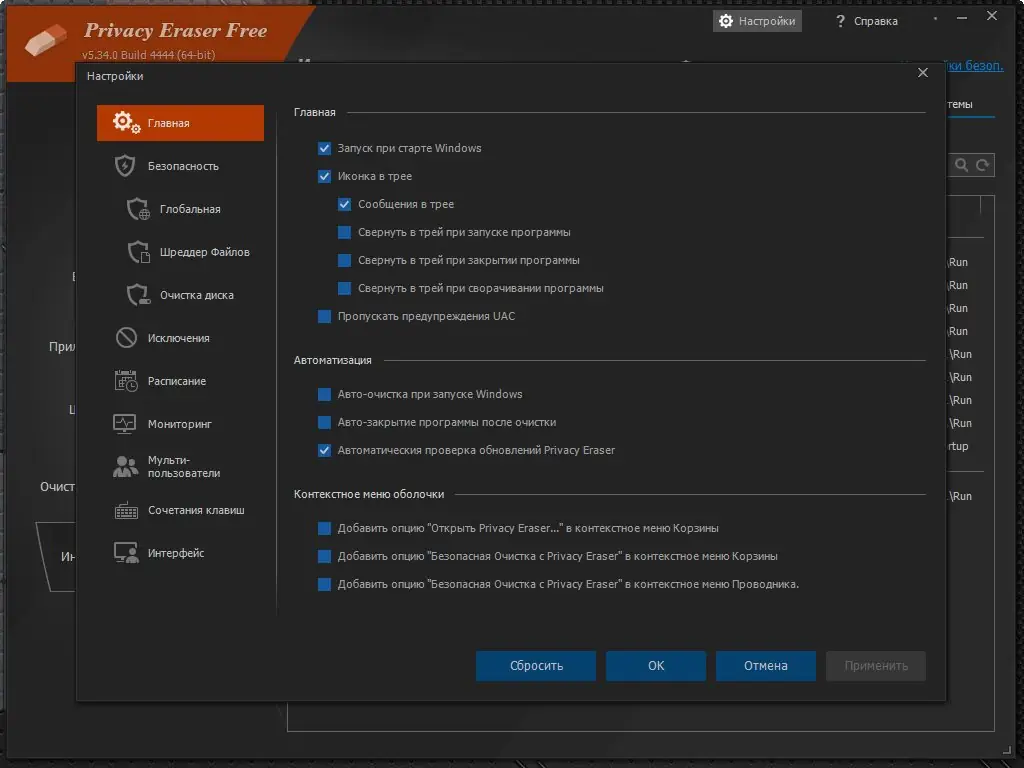This screenshot has width=1024, height=768.
Task: Click the Отмена button
Action: pyautogui.click(x=765, y=665)
